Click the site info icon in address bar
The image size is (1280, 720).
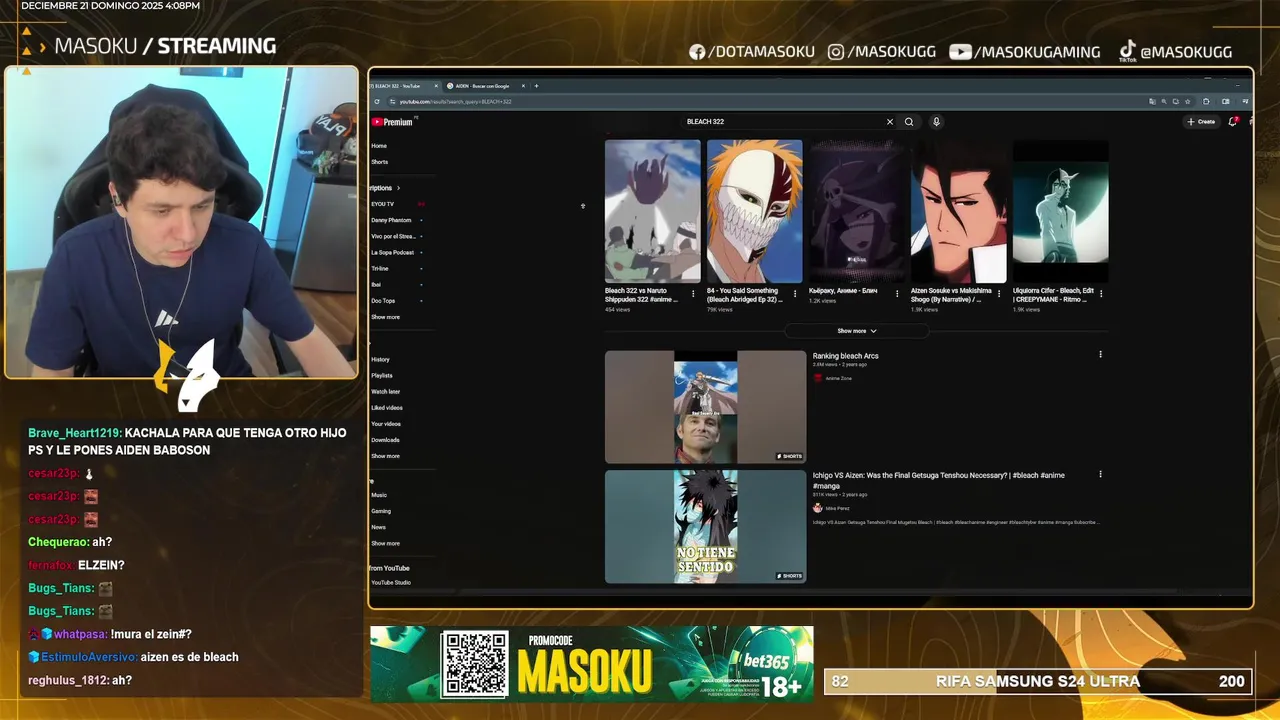tap(393, 102)
